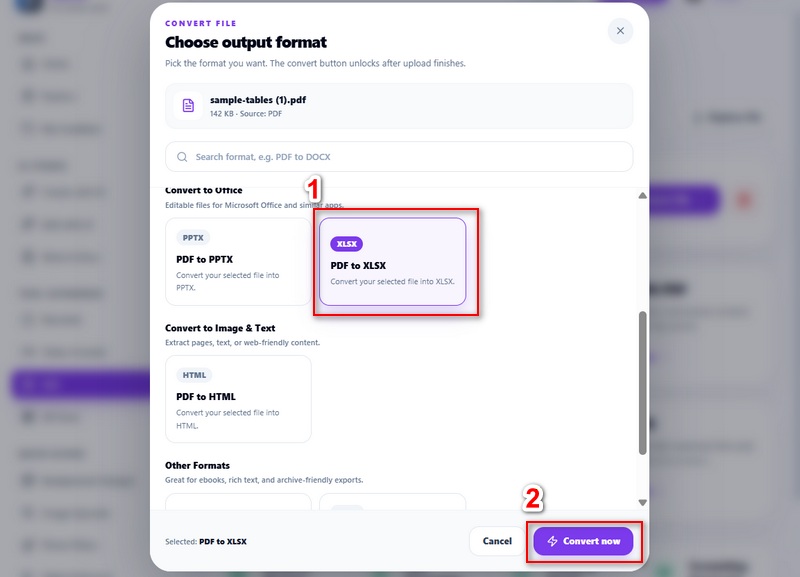The width and height of the screenshot is (800, 577).
Task: Click the PPTX badge label
Action: click(x=193, y=238)
